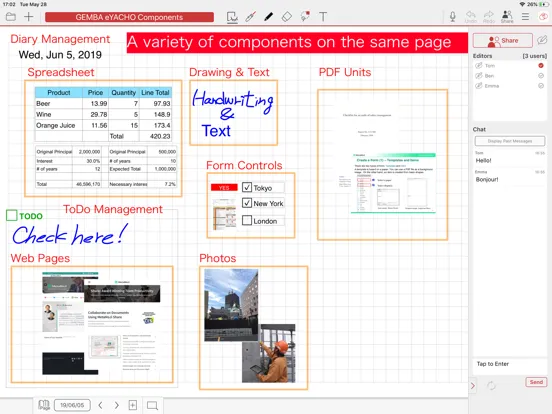Collapse the side panel with red chevron

[x=473, y=386]
